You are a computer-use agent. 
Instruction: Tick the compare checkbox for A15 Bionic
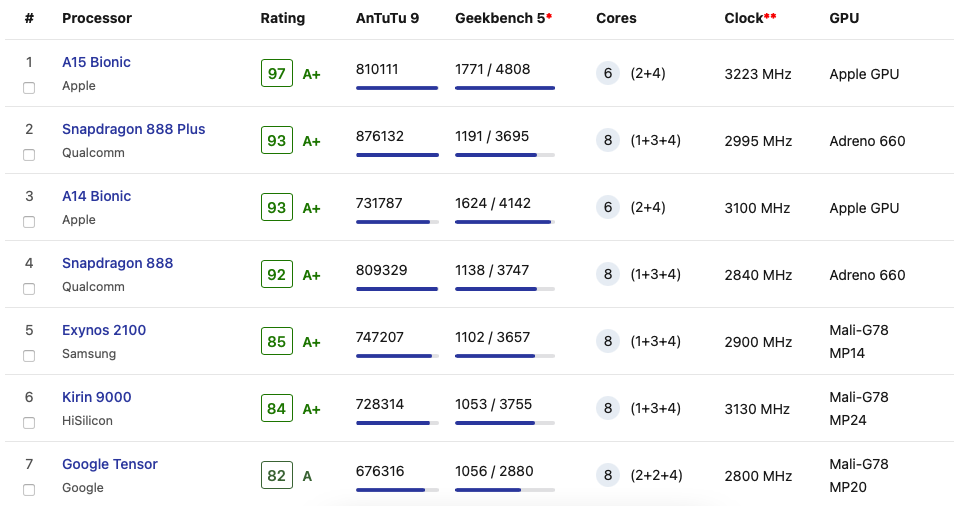(x=29, y=88)
